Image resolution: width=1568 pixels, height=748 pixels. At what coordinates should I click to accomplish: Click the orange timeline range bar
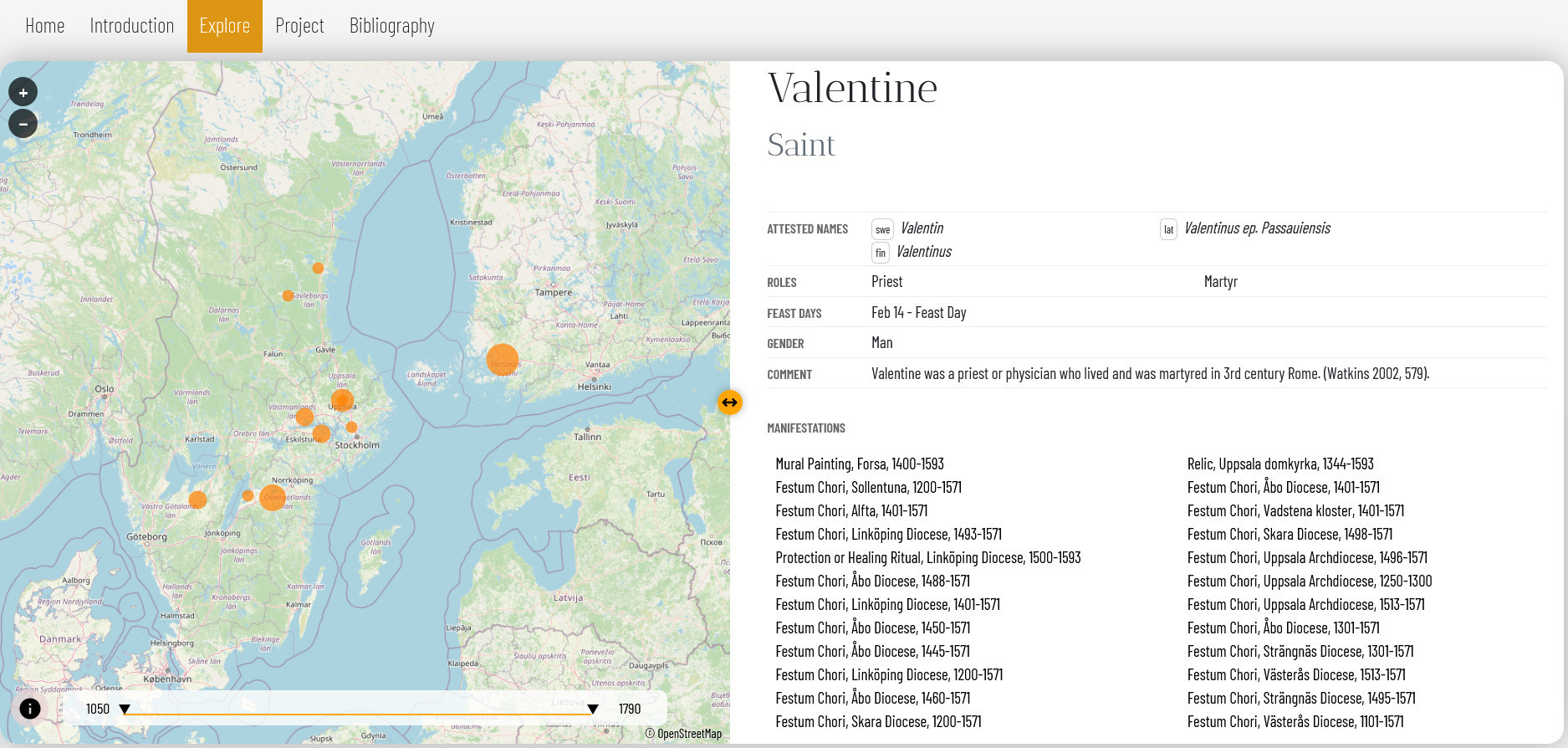pos(359,715)
